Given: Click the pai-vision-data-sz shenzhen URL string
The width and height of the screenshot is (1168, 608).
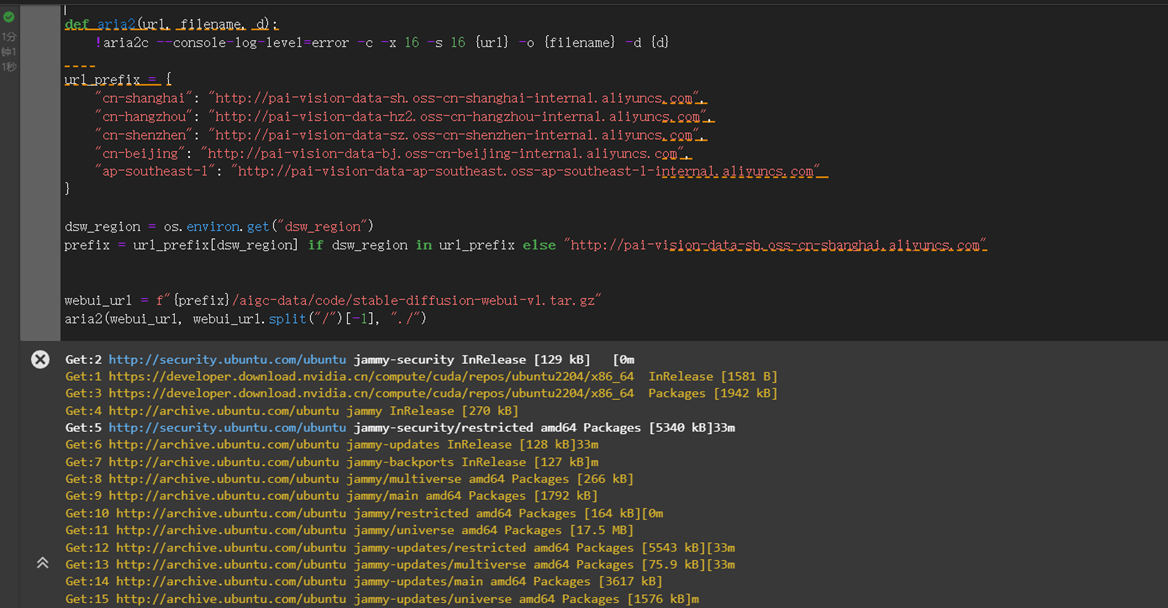Looking at the screenshot, I should point(454,135).
